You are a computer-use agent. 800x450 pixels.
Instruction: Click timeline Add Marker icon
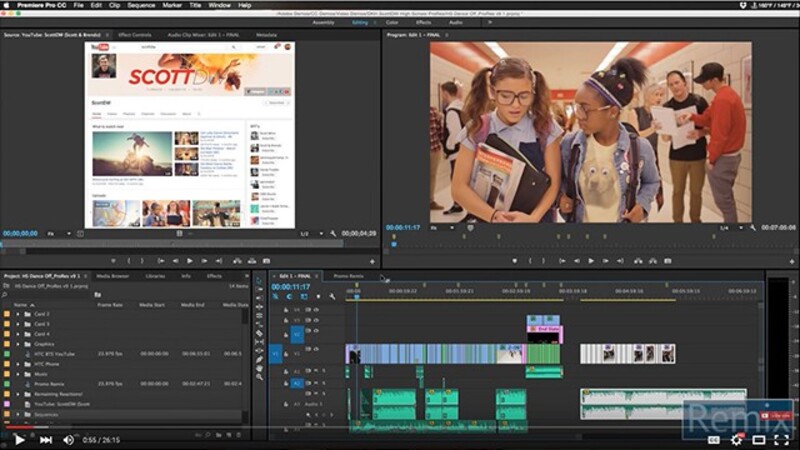click(x=318, y=296)
